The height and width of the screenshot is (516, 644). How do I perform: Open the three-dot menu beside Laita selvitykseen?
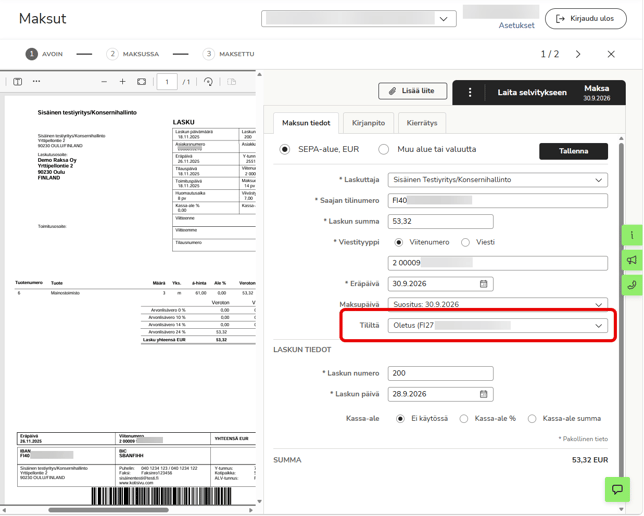click(470, 92)
